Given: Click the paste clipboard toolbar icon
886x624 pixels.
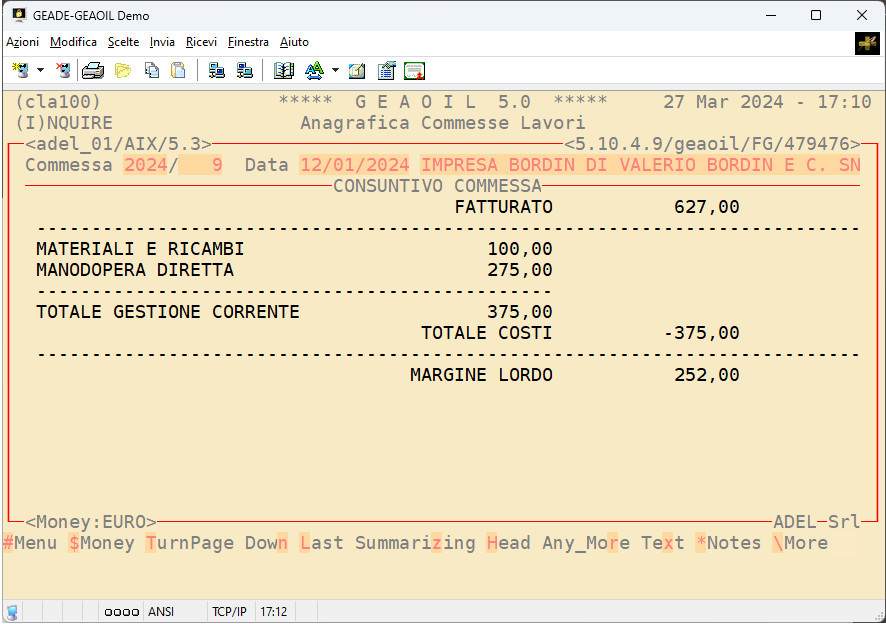Looking at the screenshot, I should pyautogui.click(x=178, y=70).
